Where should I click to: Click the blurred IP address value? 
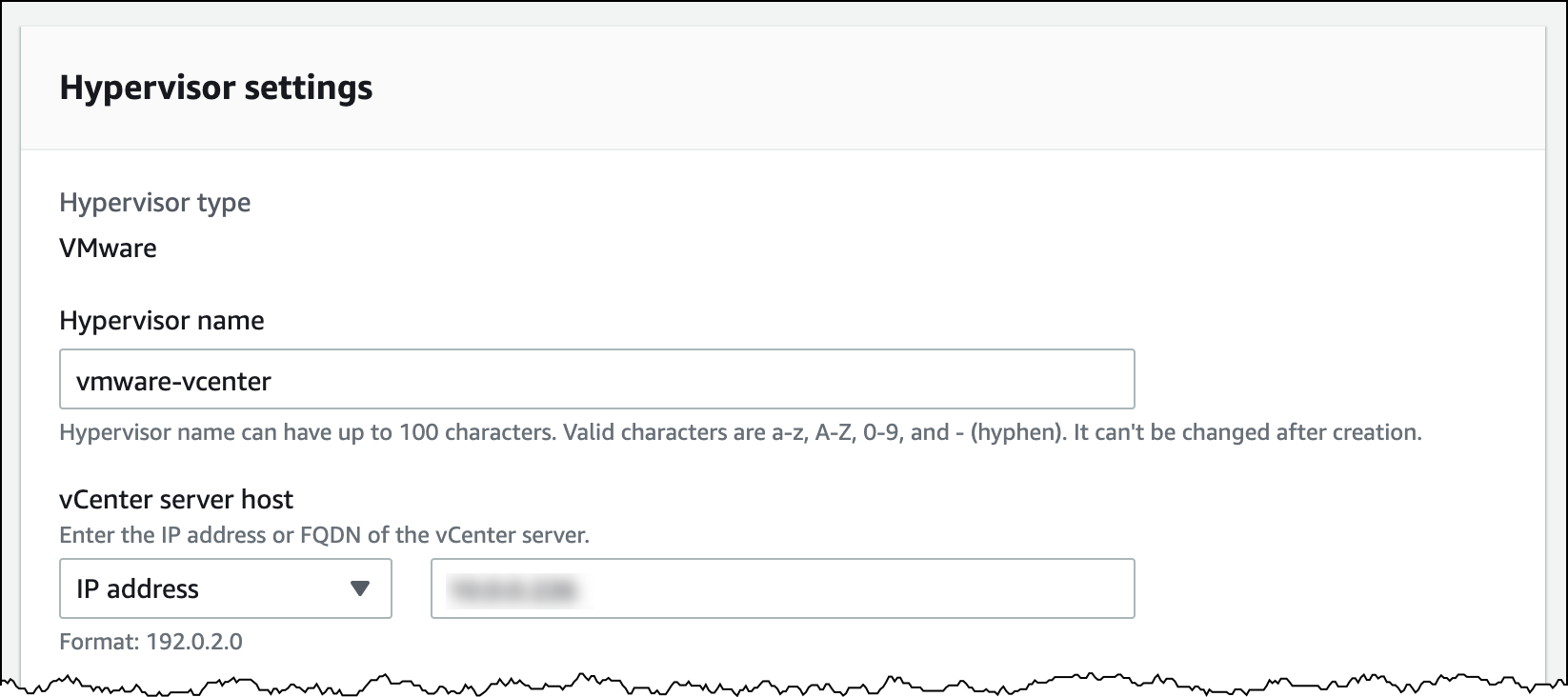tap(513, 589)
